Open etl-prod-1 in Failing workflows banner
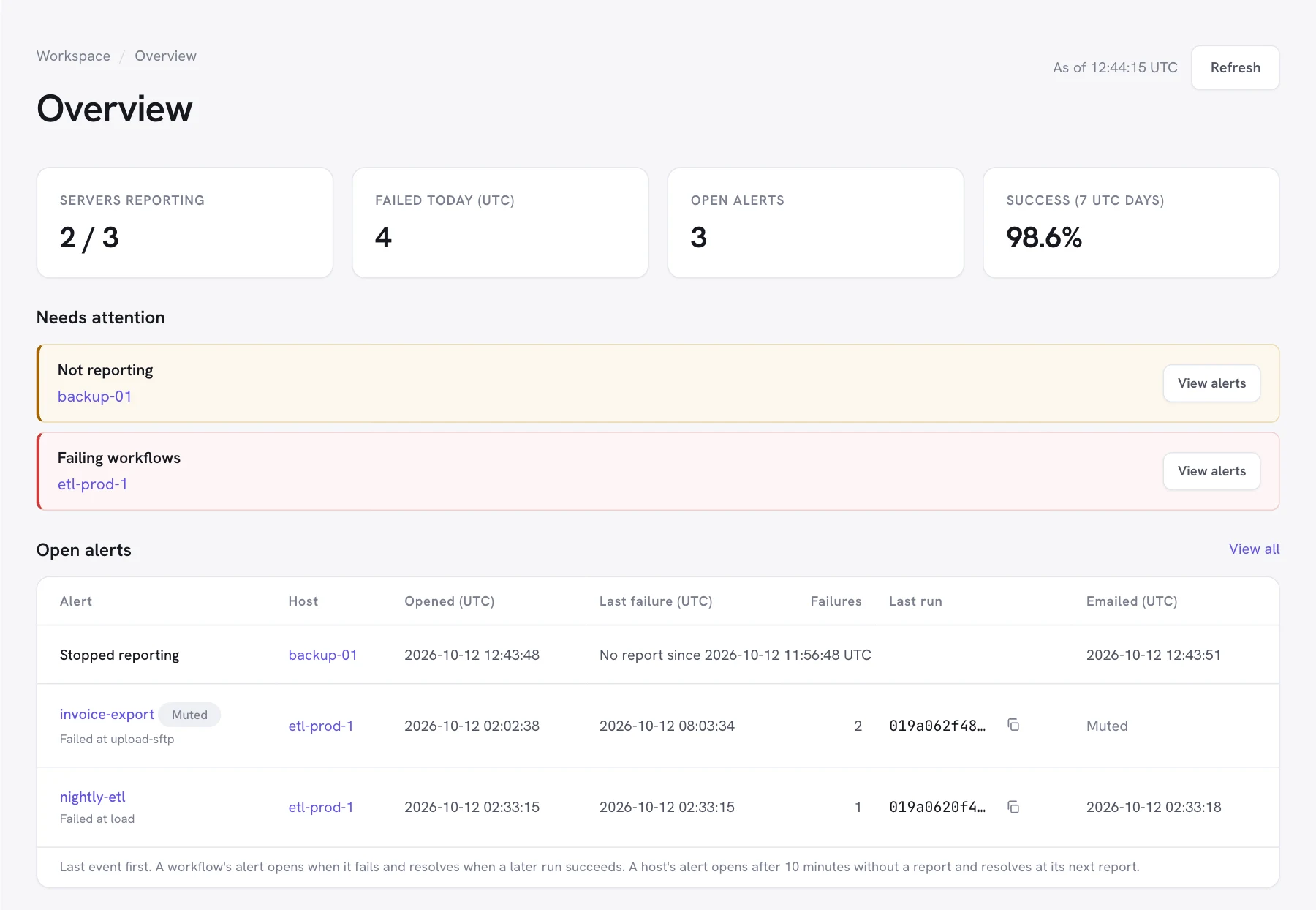 tap(92, 484)
